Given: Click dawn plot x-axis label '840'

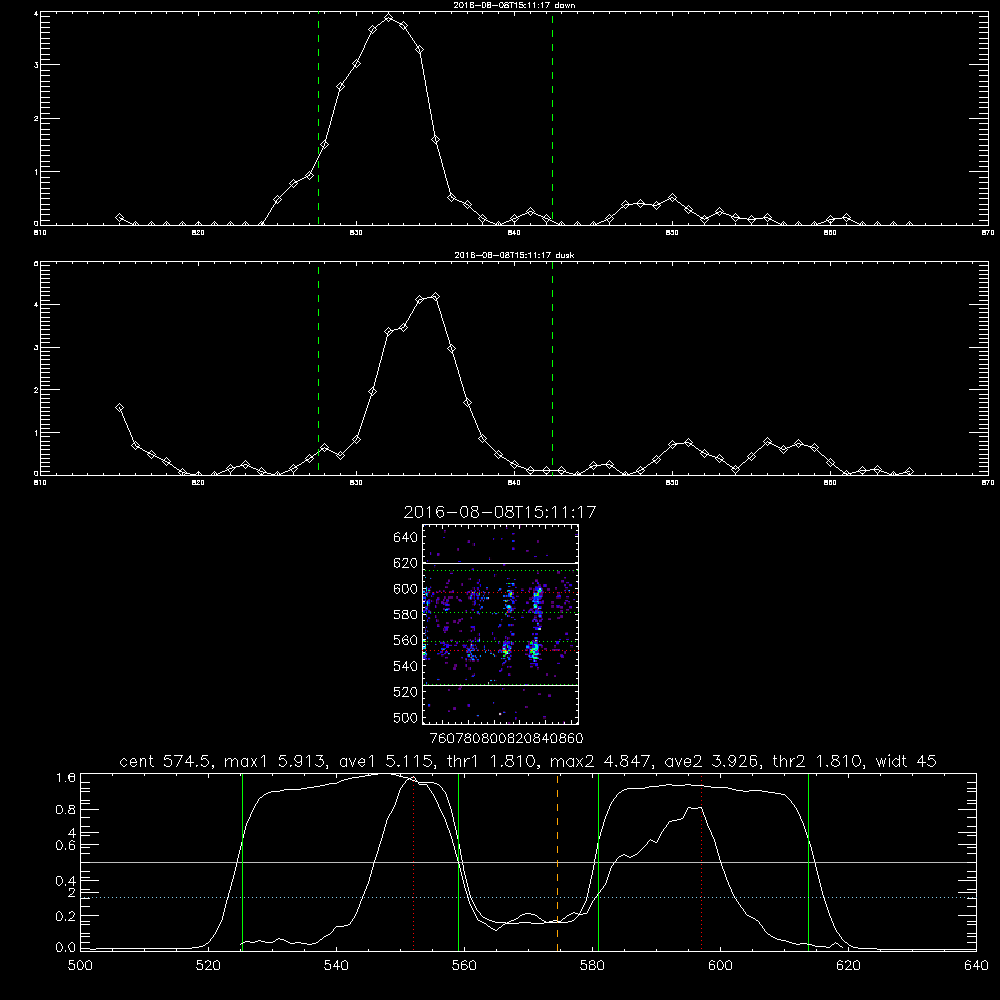Looking at the screenshot, I should (514, 233).
